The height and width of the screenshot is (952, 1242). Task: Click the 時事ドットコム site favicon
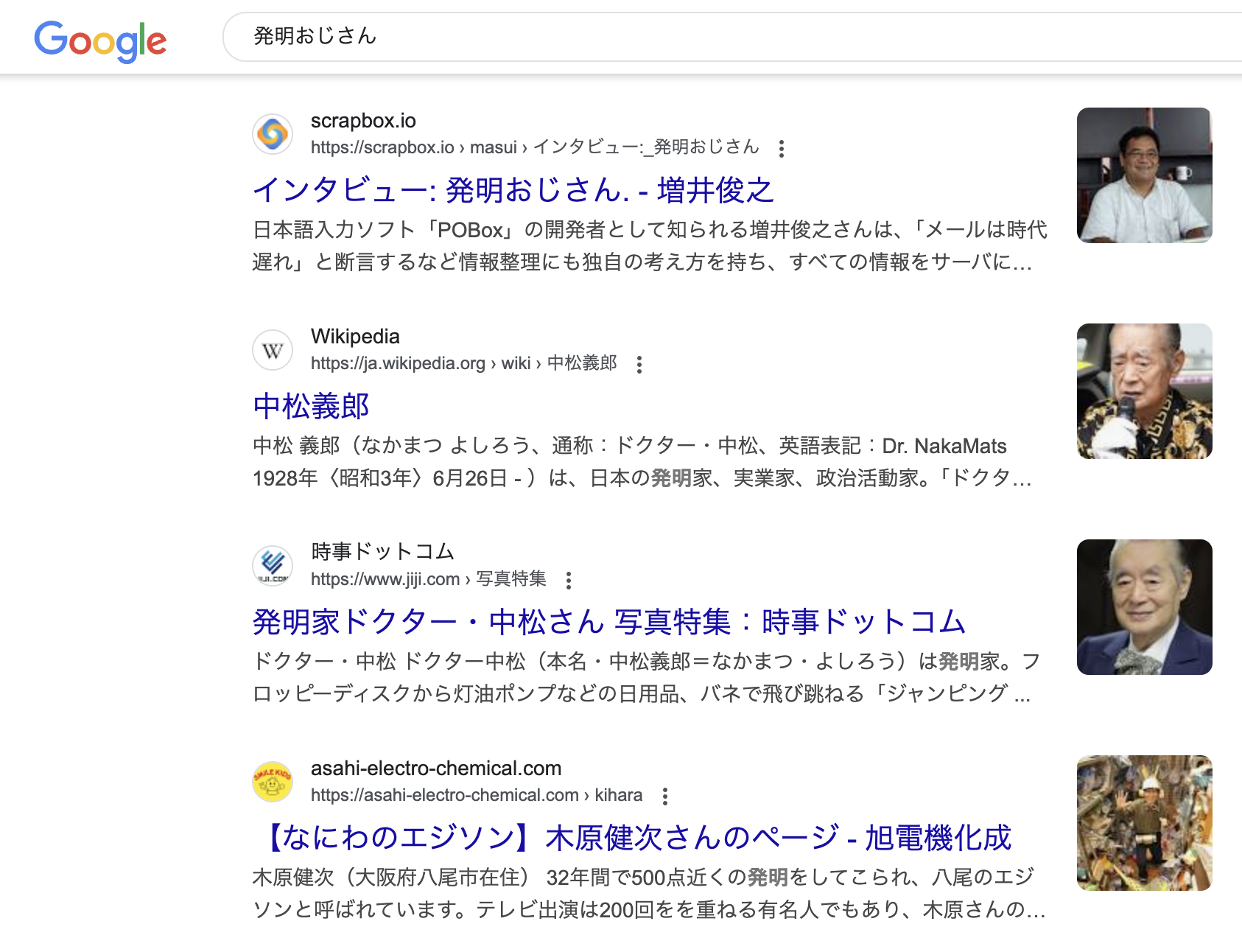(x=273, y=566)
